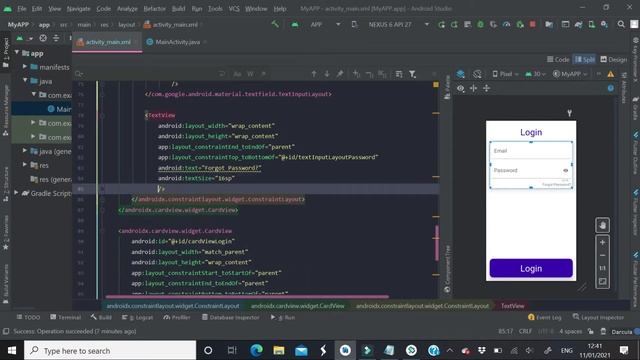Toggle the password visibility eye in the preview

pos(565,171)
